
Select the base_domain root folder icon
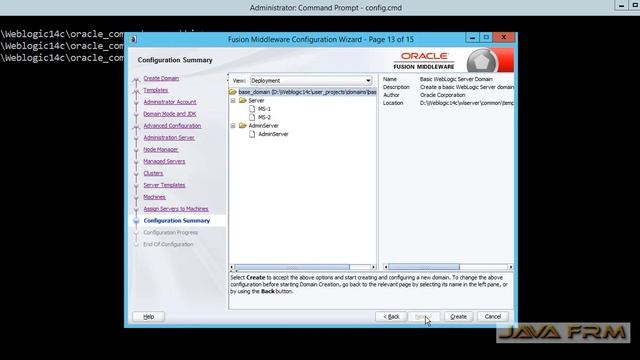point(233,92)
